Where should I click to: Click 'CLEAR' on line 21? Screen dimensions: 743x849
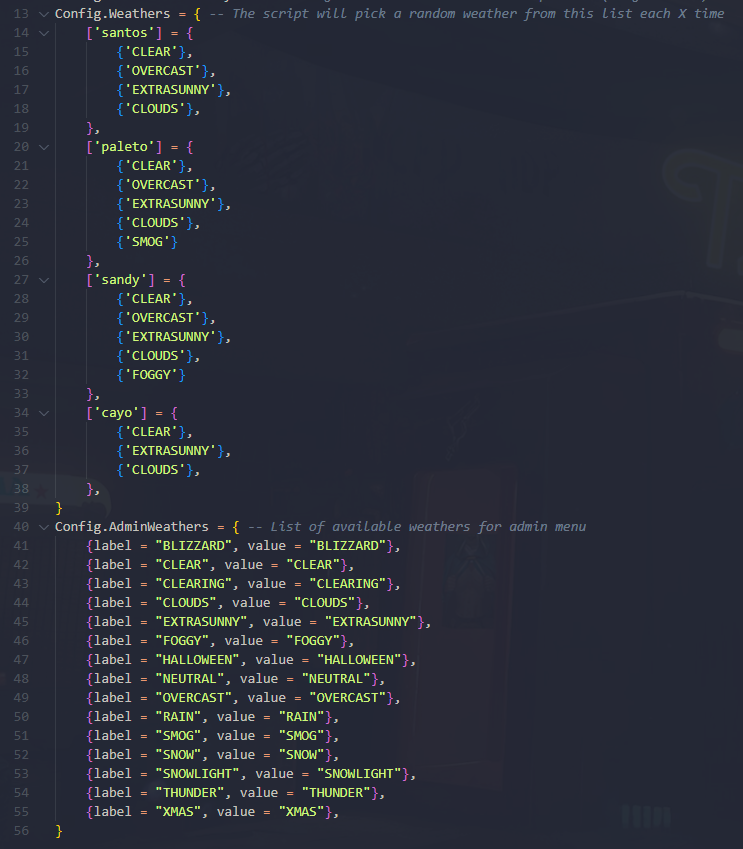[x=151, y=166]
